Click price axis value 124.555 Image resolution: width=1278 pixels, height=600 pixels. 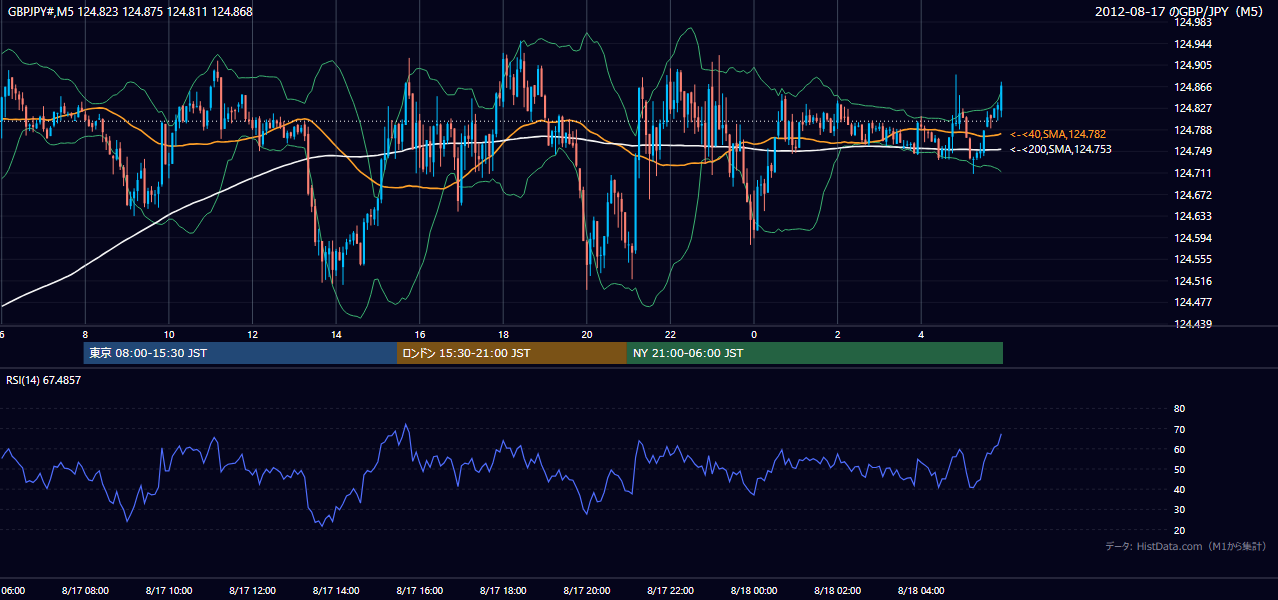pyautogui.click(x=1193, y=259)
